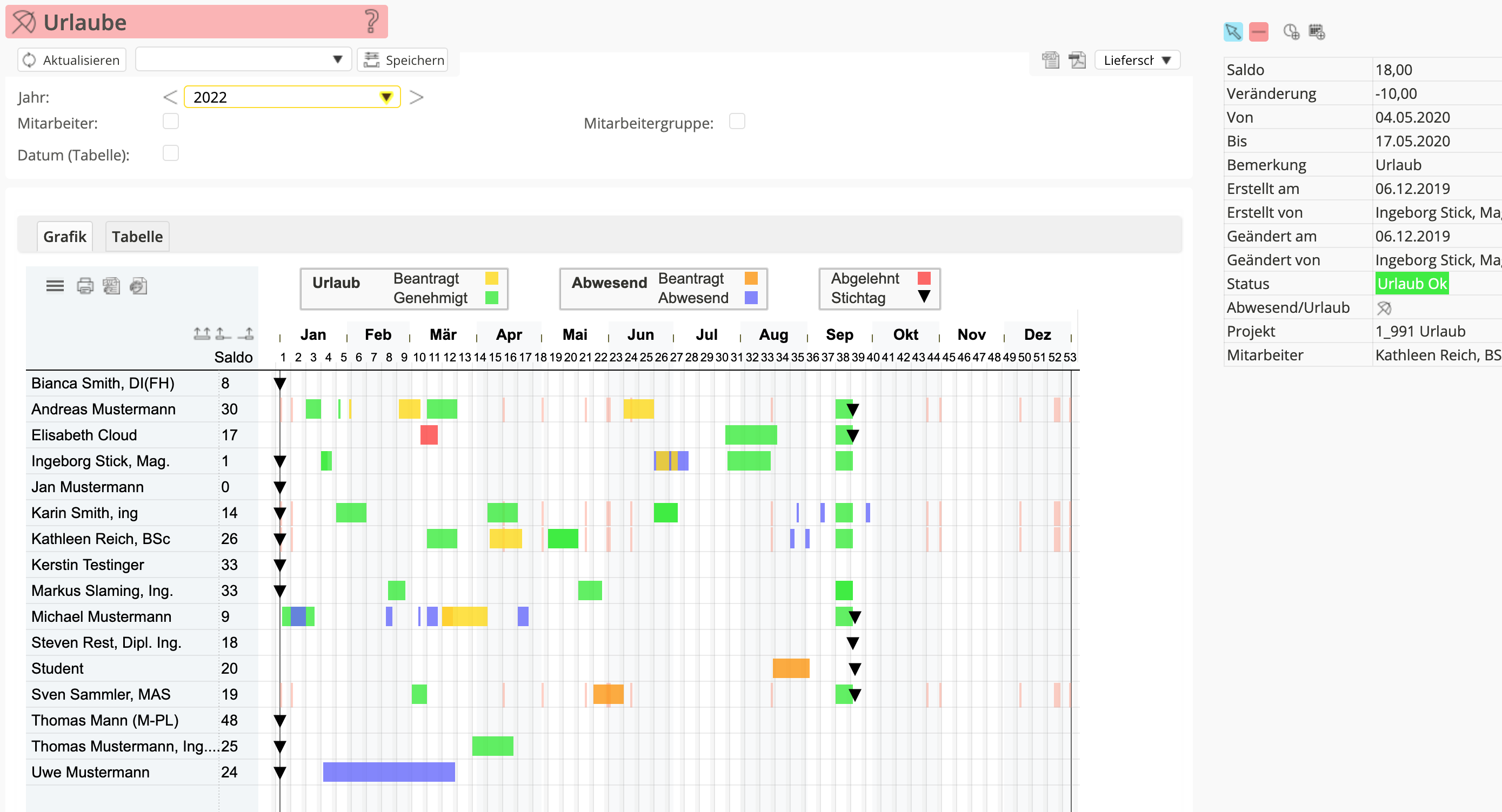Select the Grafik tab

pyautogui.click(x=65, y=237)
